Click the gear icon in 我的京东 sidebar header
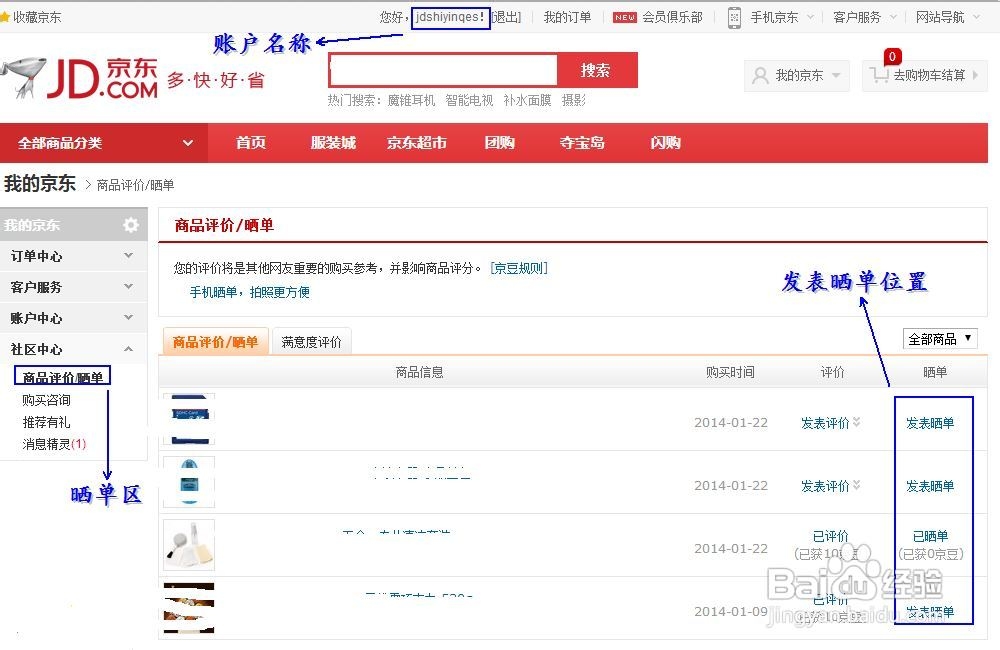Image resolution: width=1000 pixels, height=650 pixels. click(129, 224)
